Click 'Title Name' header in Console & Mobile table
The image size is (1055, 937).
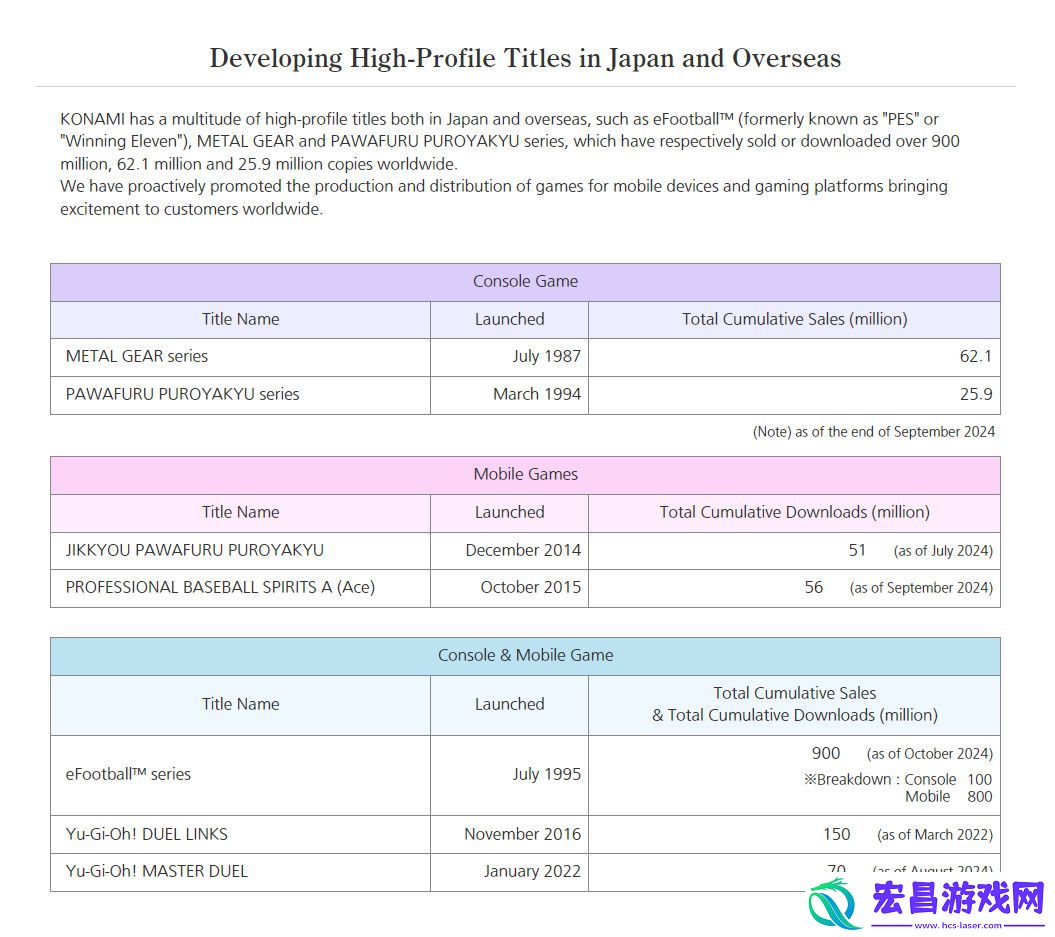[240, 704]
